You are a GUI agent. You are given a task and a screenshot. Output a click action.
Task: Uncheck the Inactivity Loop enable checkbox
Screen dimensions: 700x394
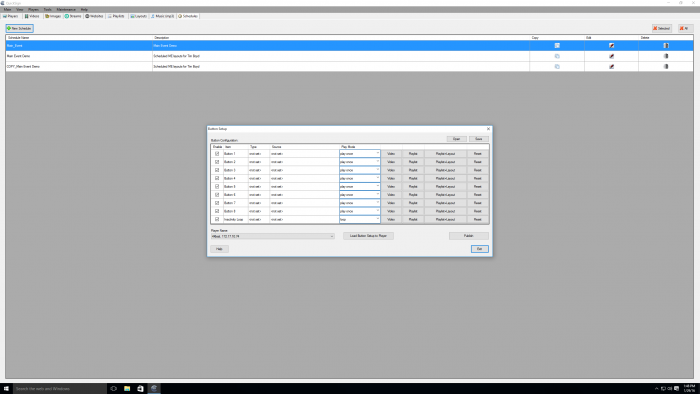coord(217,219)
